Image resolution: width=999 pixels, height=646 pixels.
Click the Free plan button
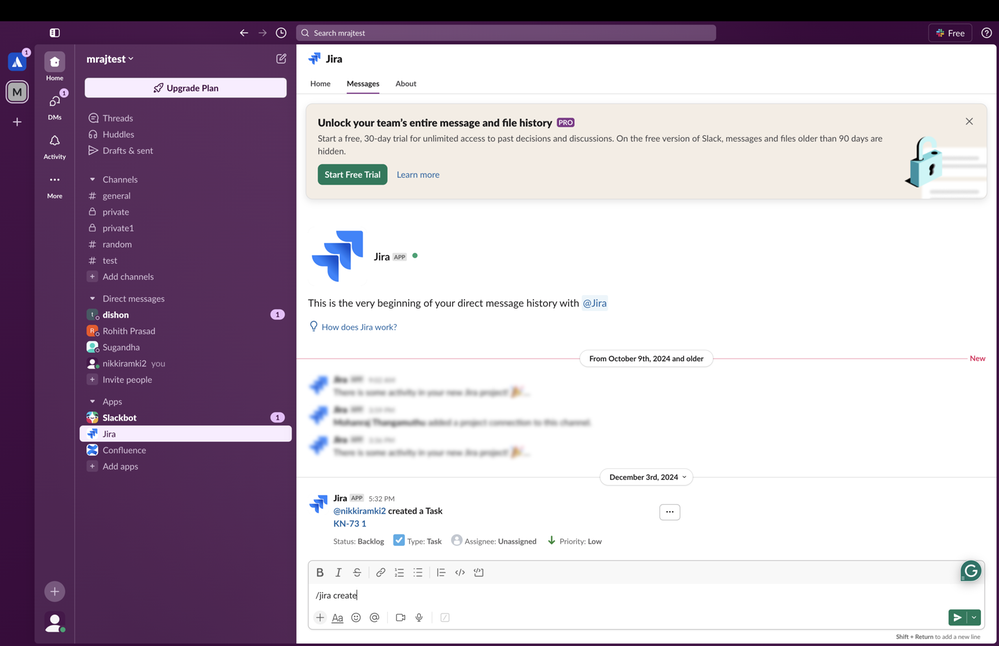coord(950,33)
